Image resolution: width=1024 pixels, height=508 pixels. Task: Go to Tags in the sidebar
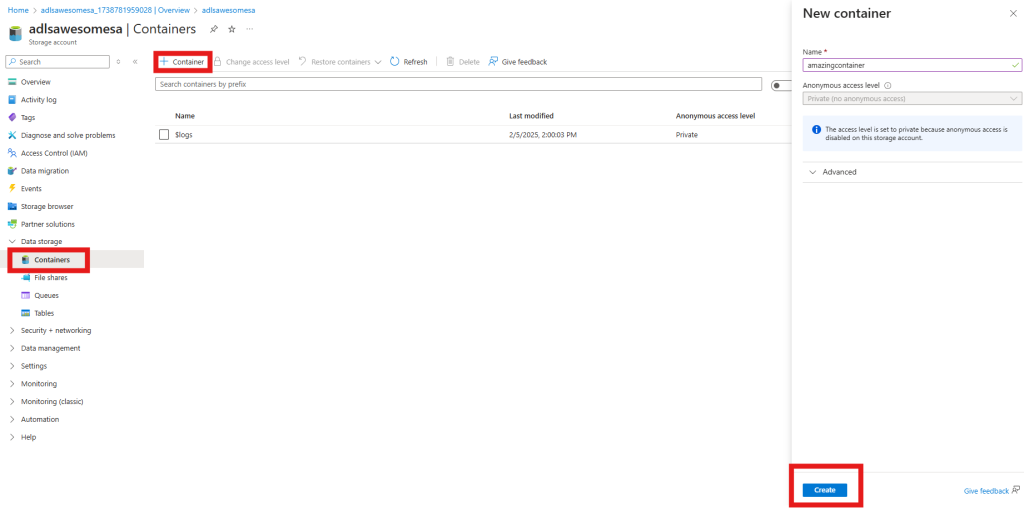28,118
